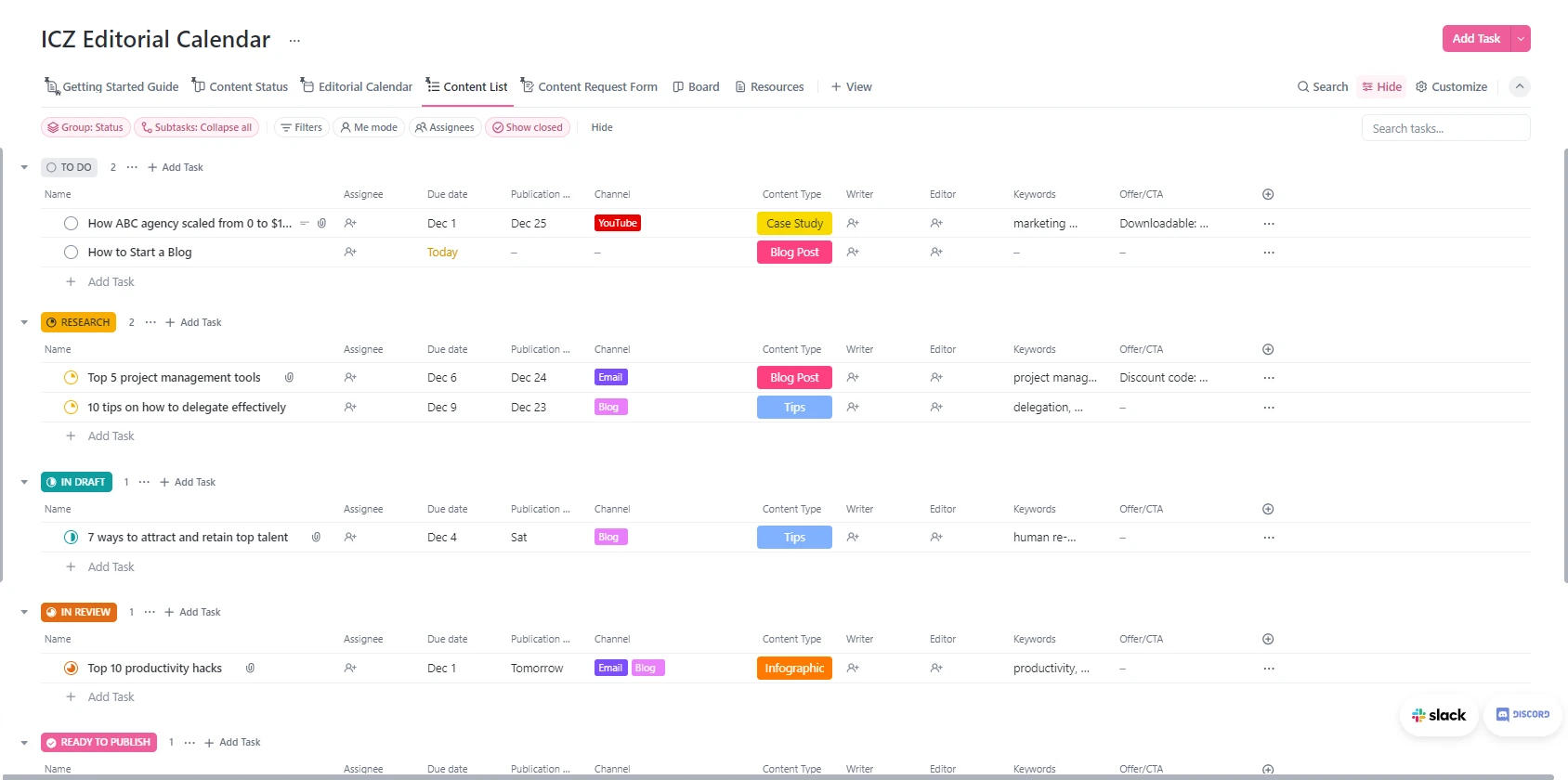Open the Editorial Calendar tab

(357, 87)
